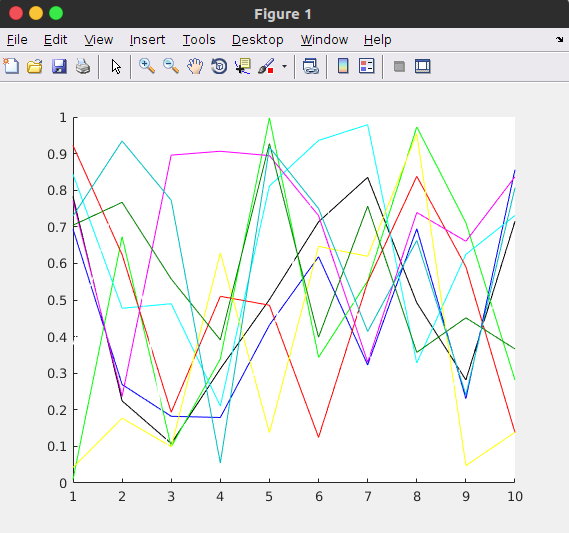Click the Link Plot icon
This screenshot has height=533, width=569.
(x=311, y=66)
